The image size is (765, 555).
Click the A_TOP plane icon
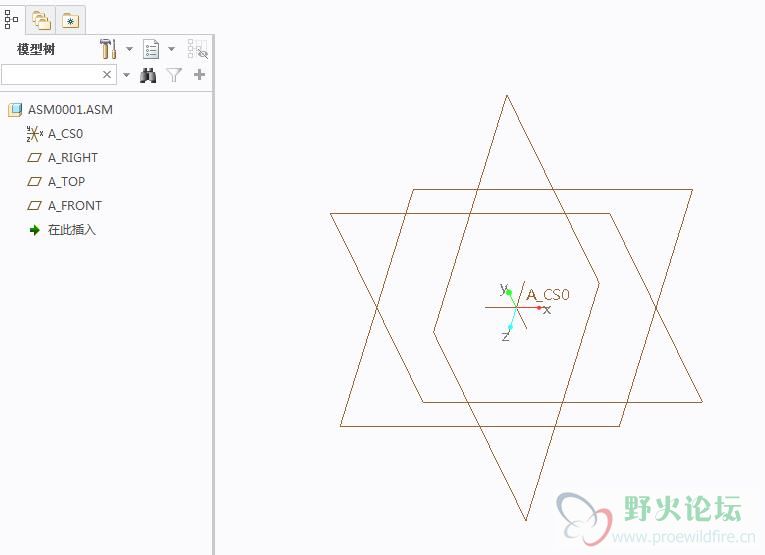[35, 182]
